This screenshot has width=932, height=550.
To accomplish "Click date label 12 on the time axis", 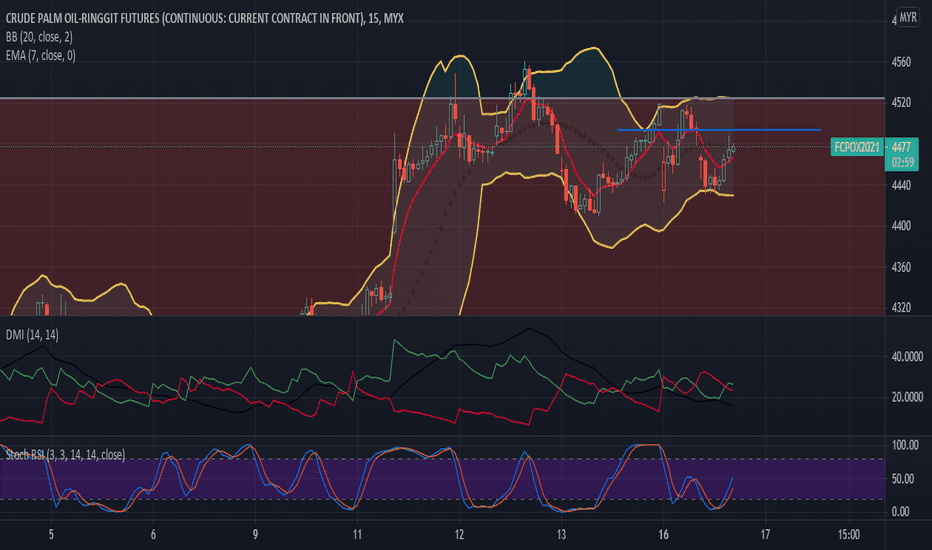I will (x=459, y=535).
